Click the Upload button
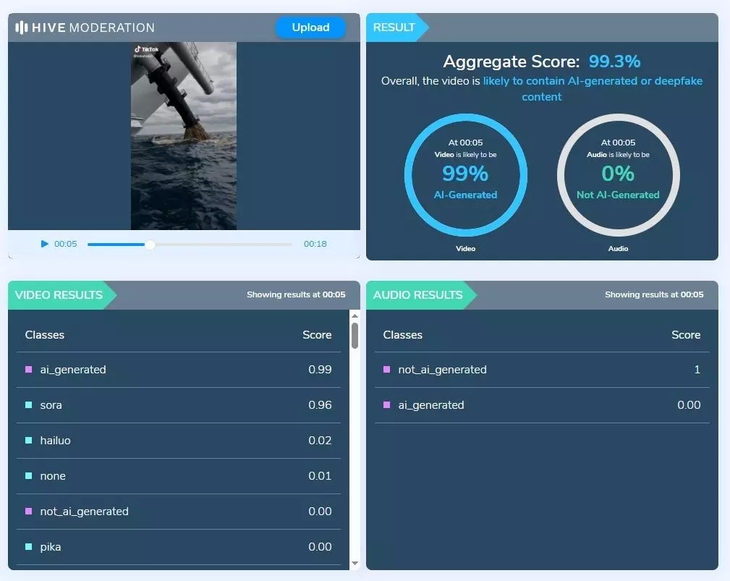730x581 pixels. pyautogui.click(x=310, y=28)
